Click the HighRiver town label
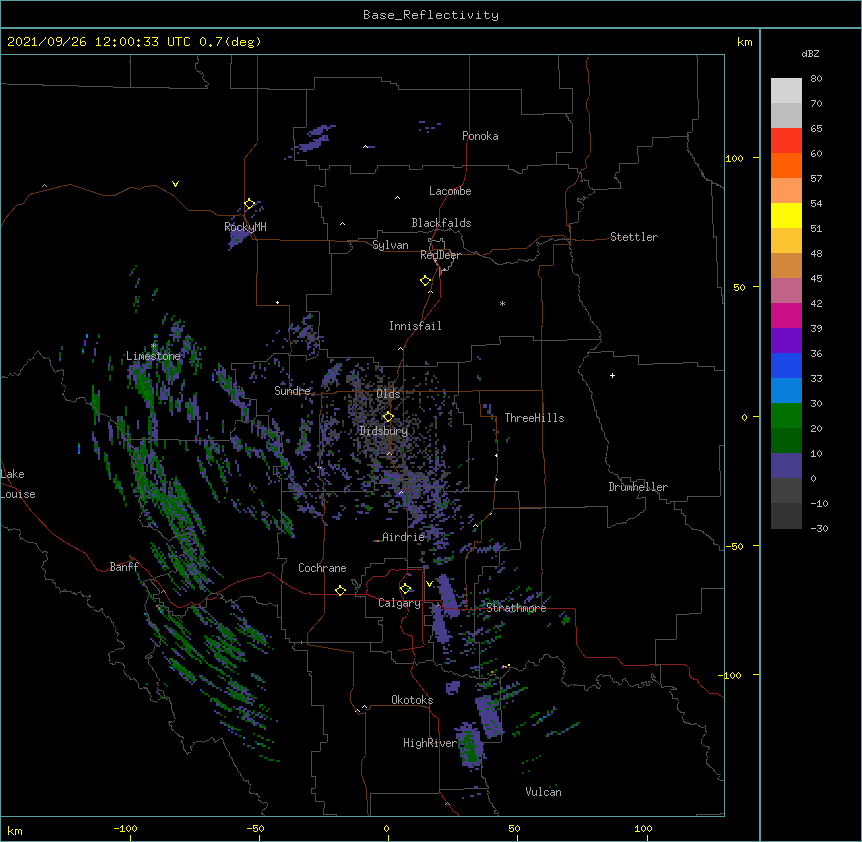Image resolution: width=862 pixels, height=842 pixels. tap(429, 743)
